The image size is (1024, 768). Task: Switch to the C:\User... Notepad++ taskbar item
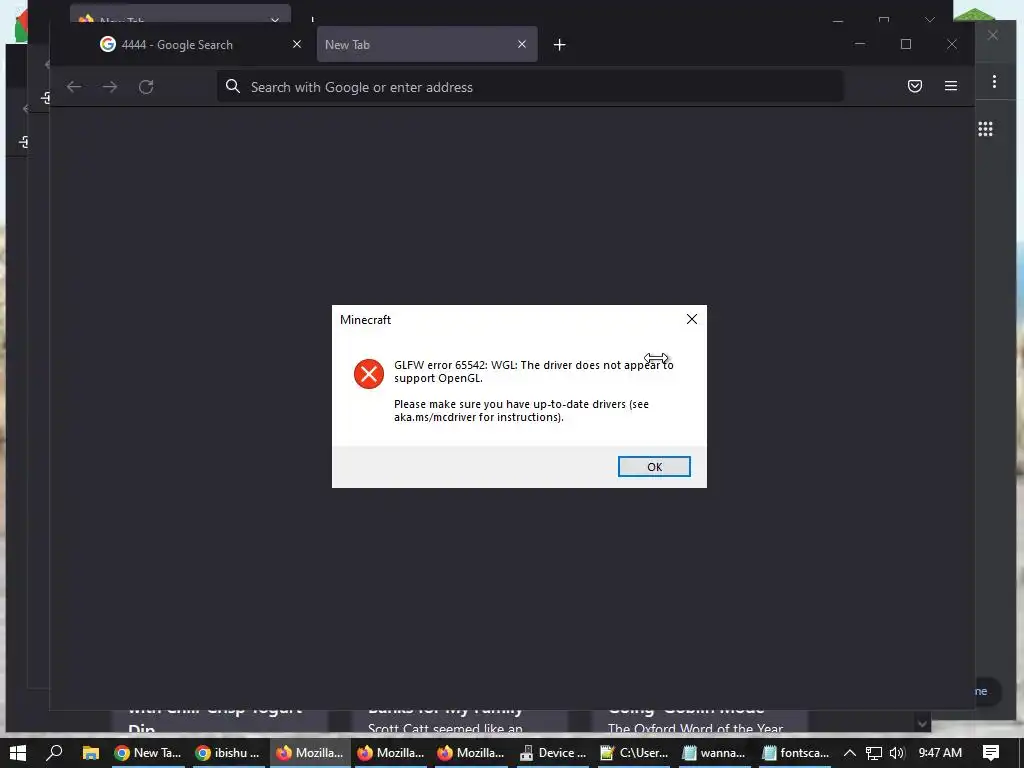634,753
